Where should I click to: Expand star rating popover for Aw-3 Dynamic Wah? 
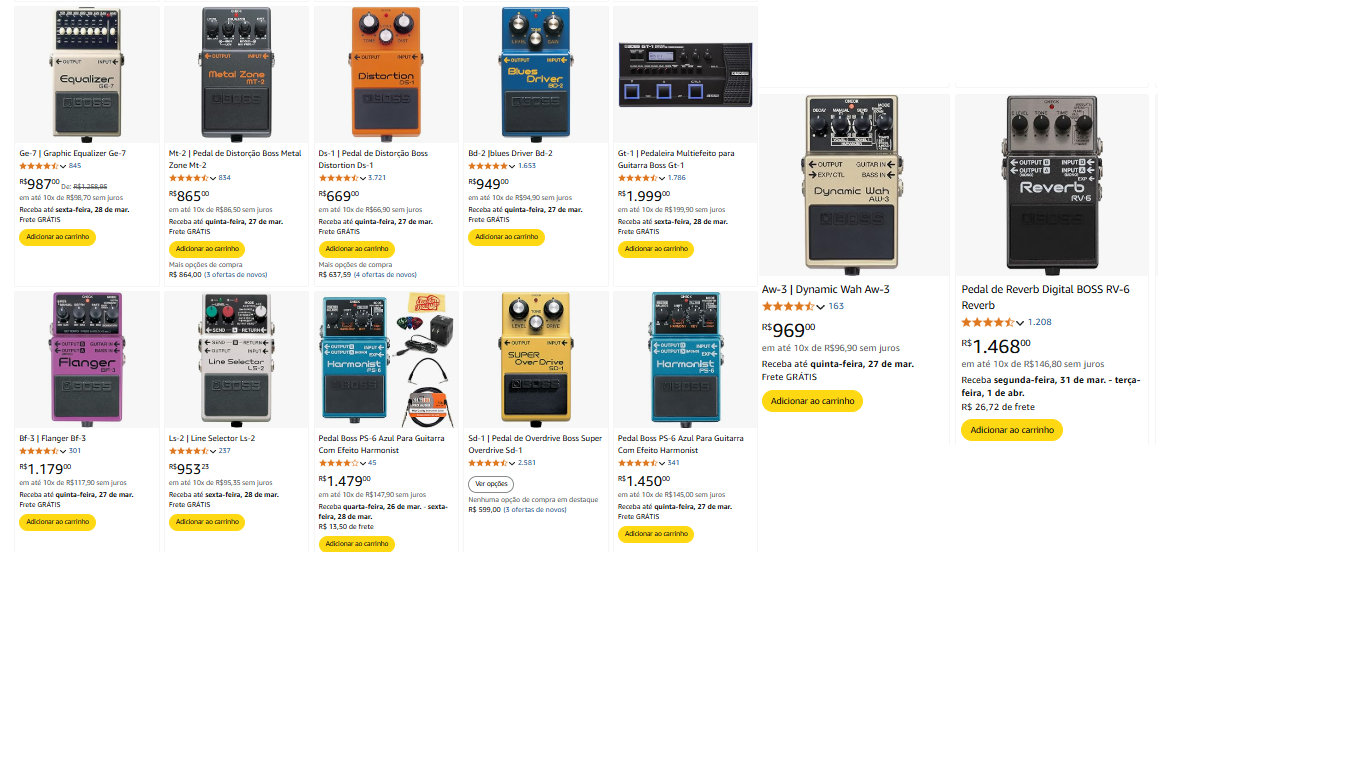(x=793, y=306)
